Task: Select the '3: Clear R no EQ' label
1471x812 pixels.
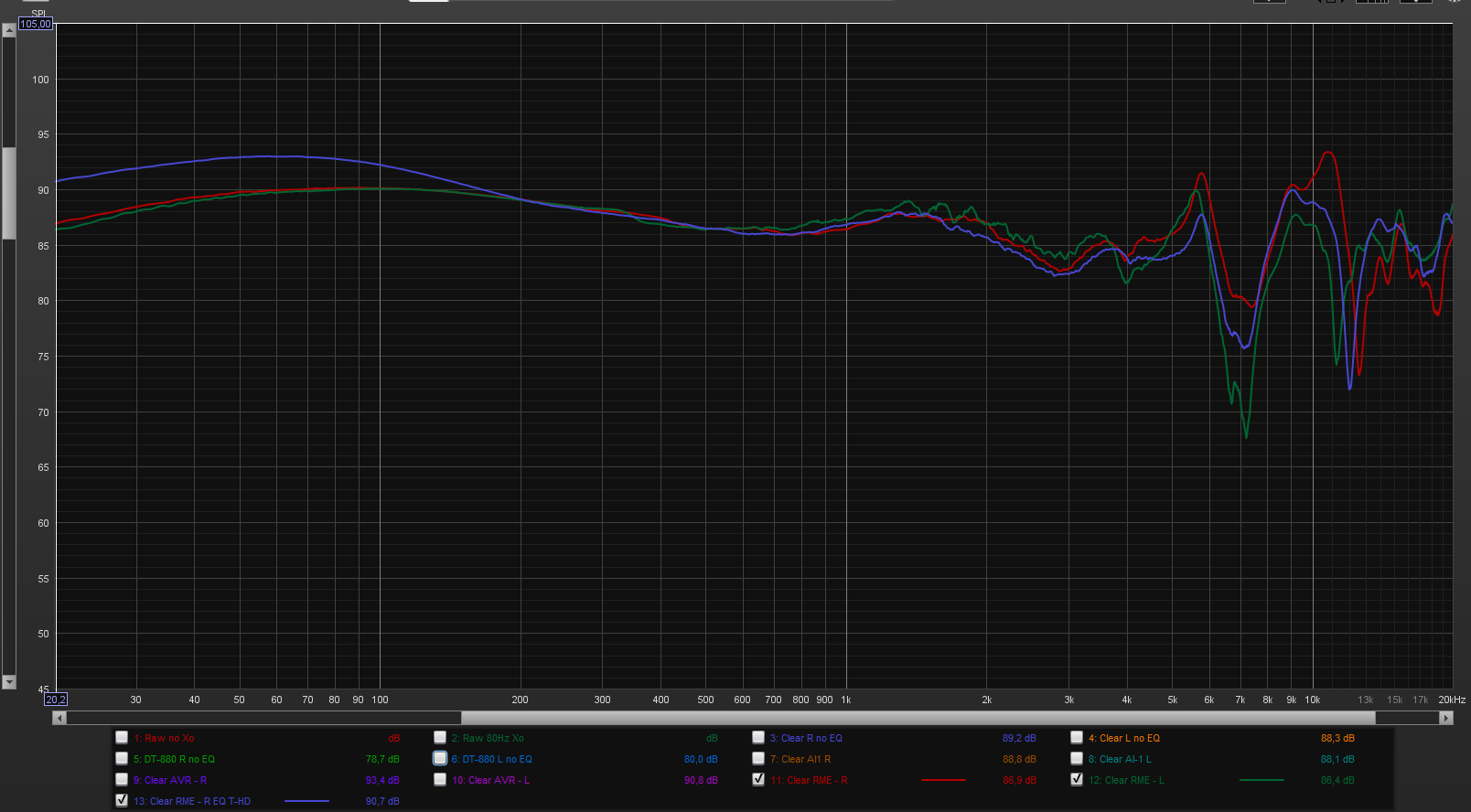Action: click(806, 738)
